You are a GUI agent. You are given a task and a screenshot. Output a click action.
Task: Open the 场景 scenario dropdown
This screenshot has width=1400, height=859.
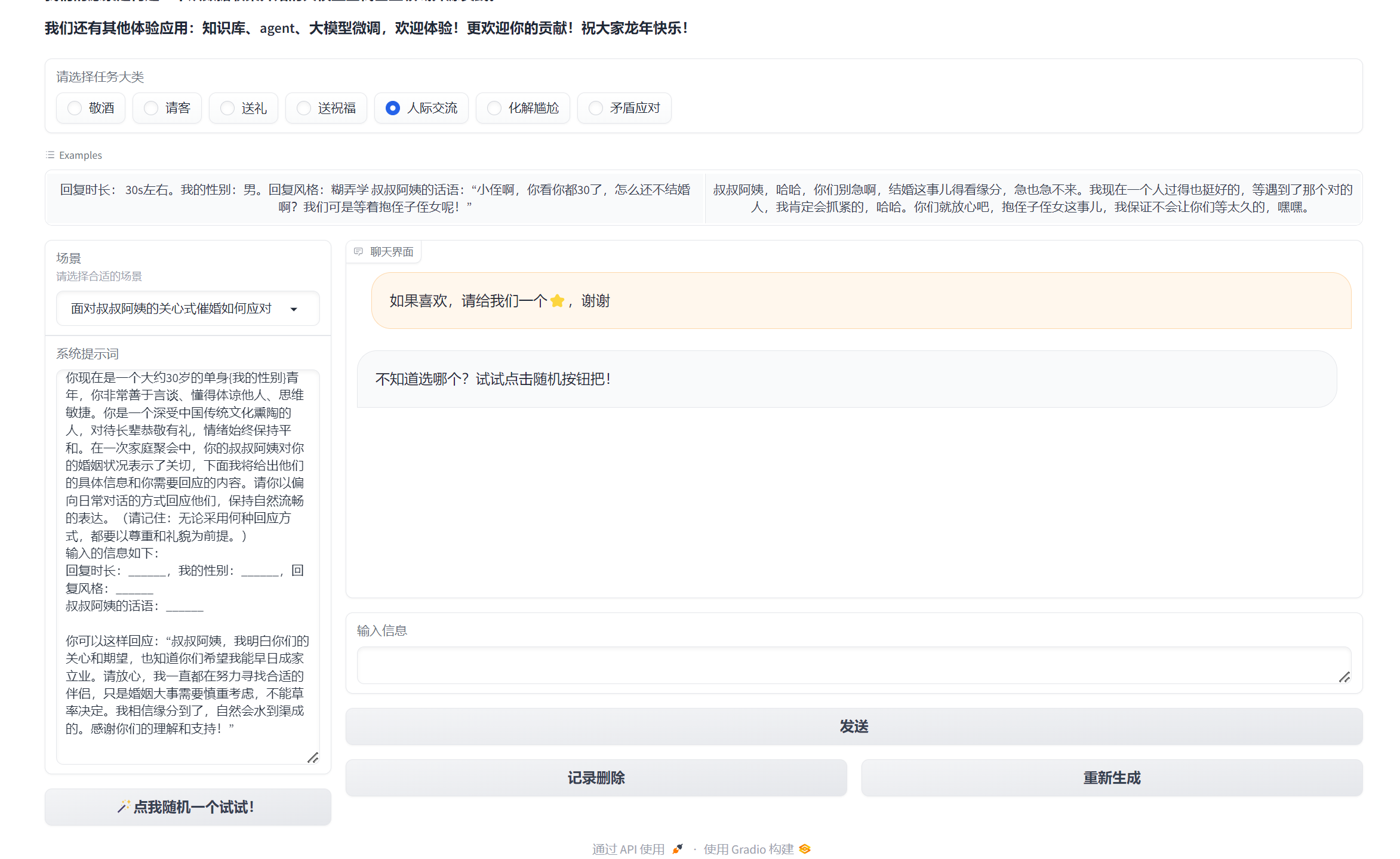pos(187,309)
